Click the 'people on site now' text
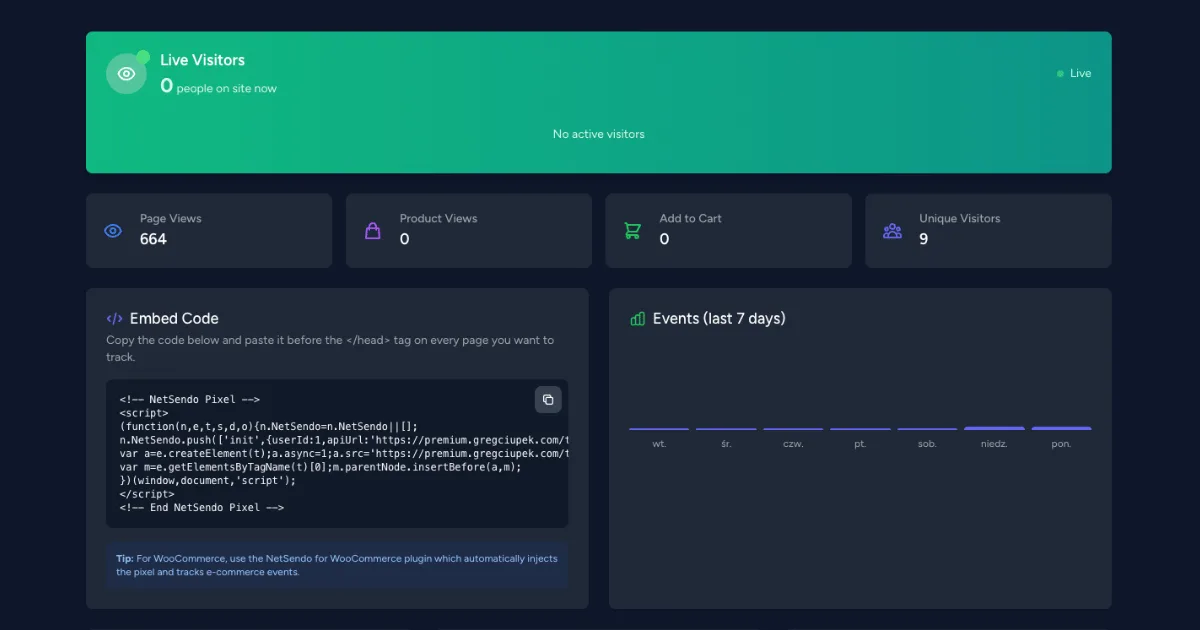The image size is (1200, 630). [227, 89]
